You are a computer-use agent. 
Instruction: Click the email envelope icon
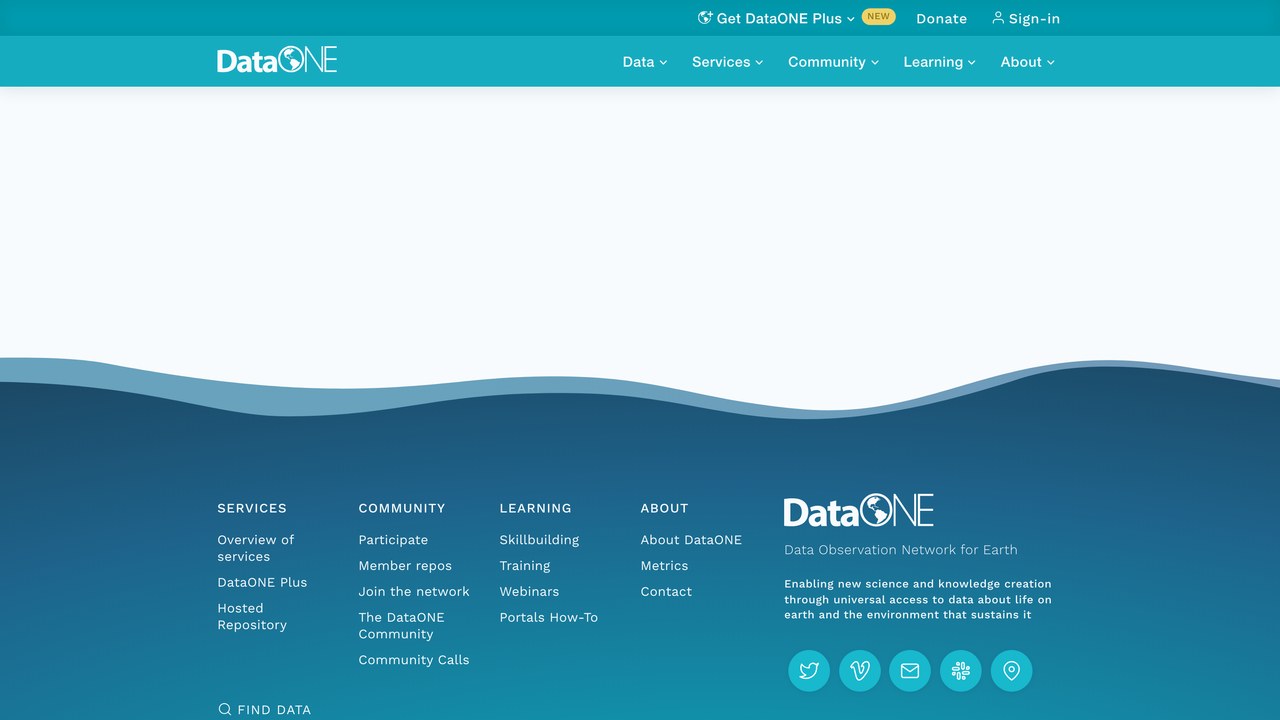coord(910,670)
